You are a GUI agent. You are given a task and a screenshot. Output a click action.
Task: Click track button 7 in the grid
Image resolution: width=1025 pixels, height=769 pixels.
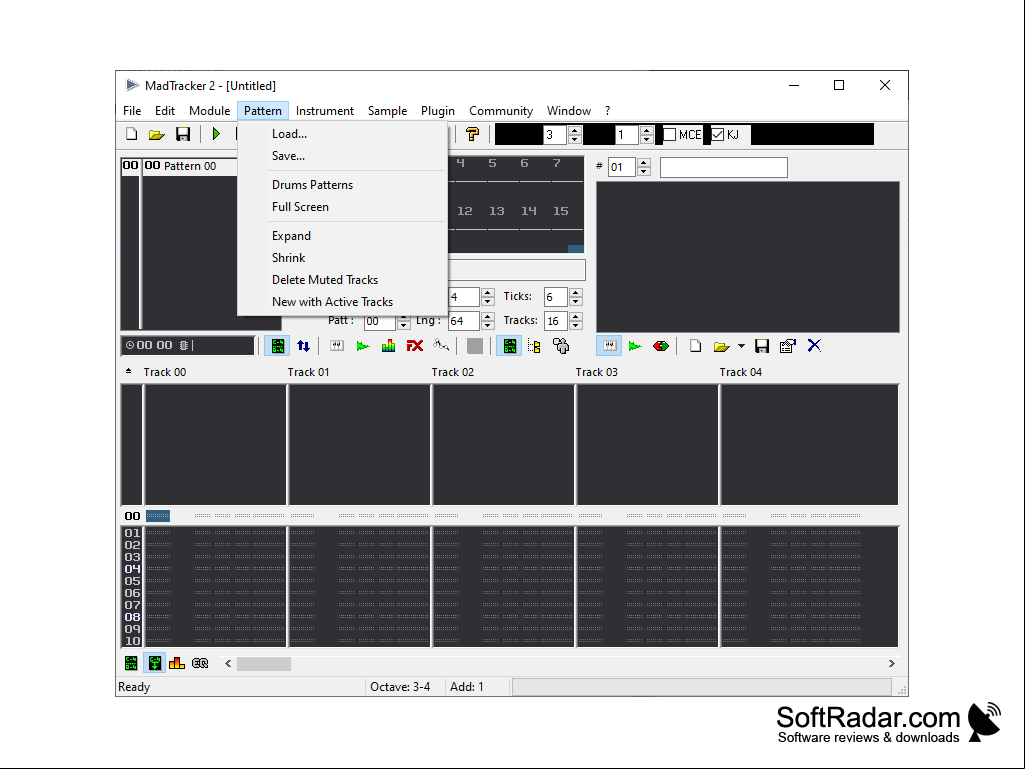pyautogui.click(x=556, y=163)
